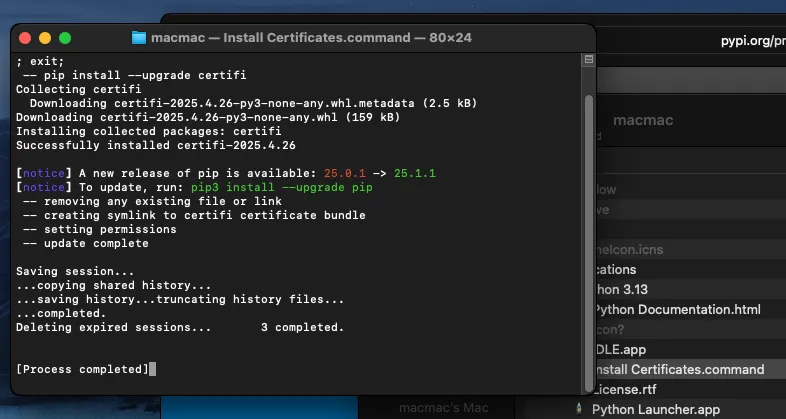Select 'License.rtf' in the Finder window
This screenshot has height=419, width=786.
625,389
